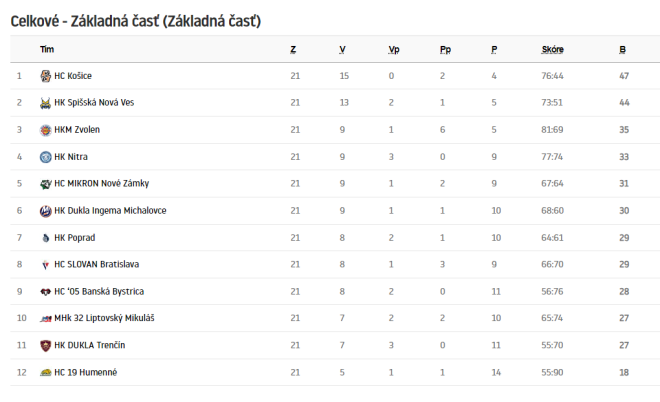The height and width of the screenshot is (402, 660).
Task: Click the HK Dukla Ingema Michalovce logo
Action: point(45,210)
